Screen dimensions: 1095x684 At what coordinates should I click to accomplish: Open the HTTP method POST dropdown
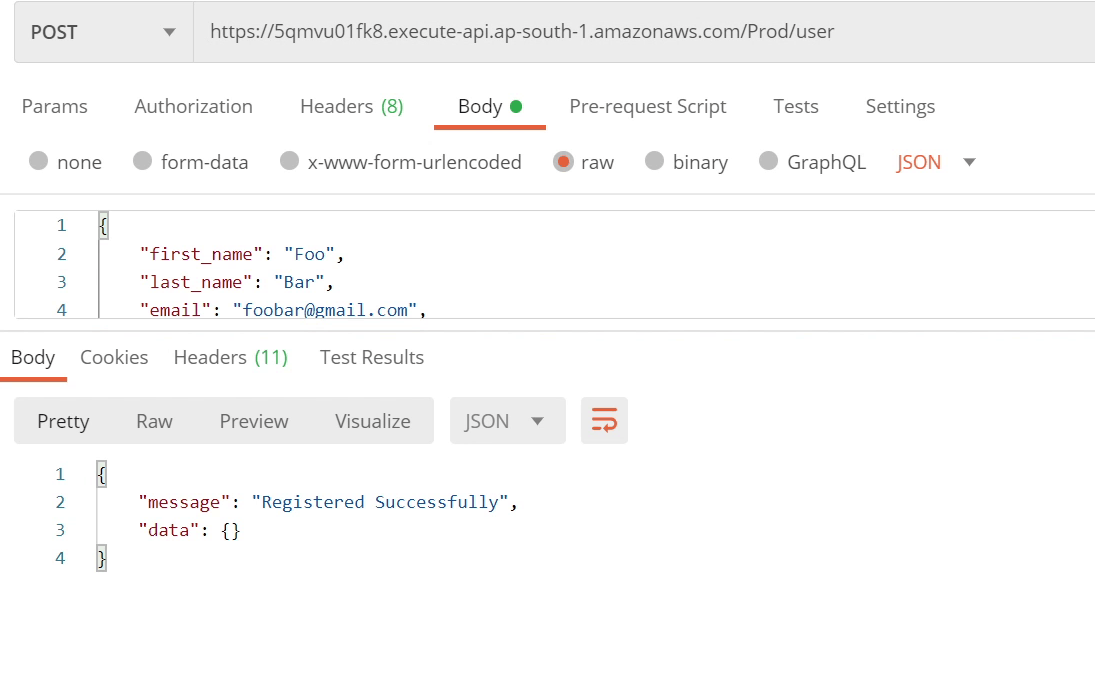103,32
